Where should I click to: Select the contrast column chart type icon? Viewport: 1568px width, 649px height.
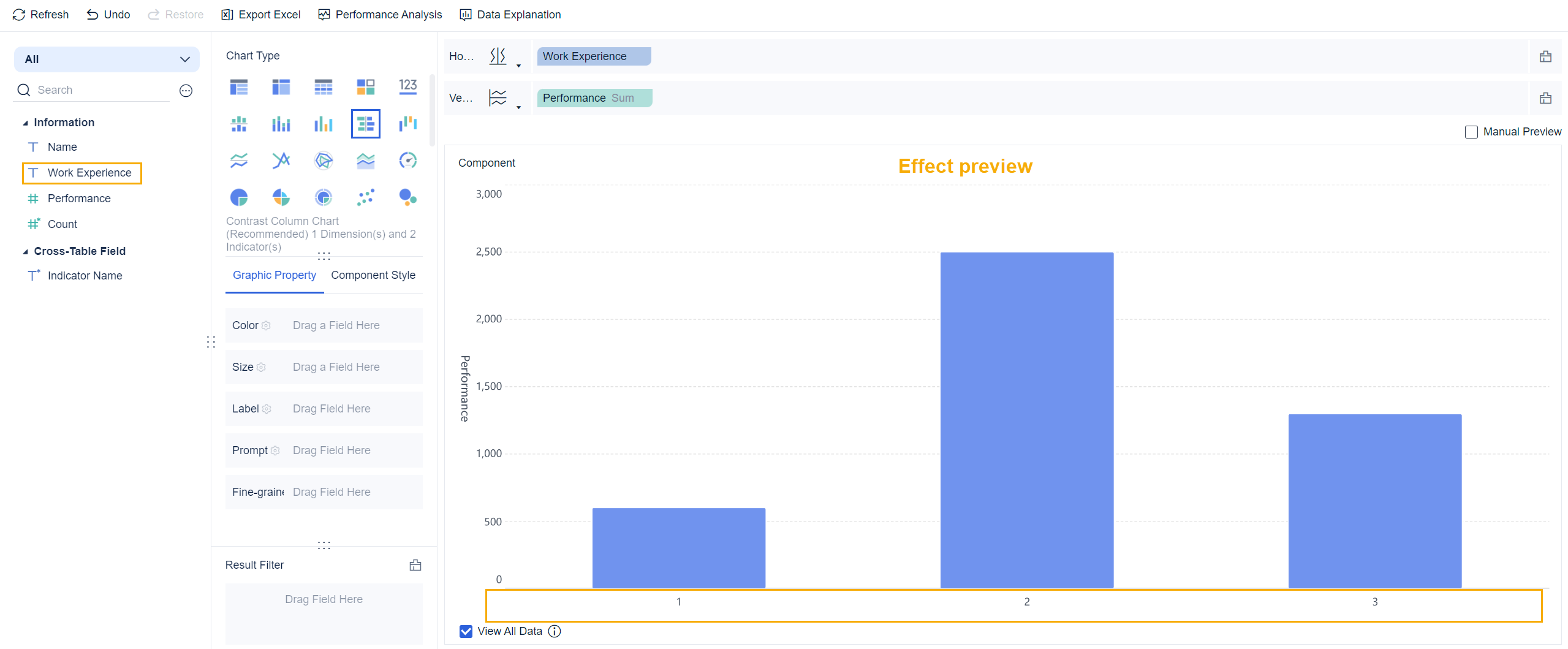pos(365,124)
